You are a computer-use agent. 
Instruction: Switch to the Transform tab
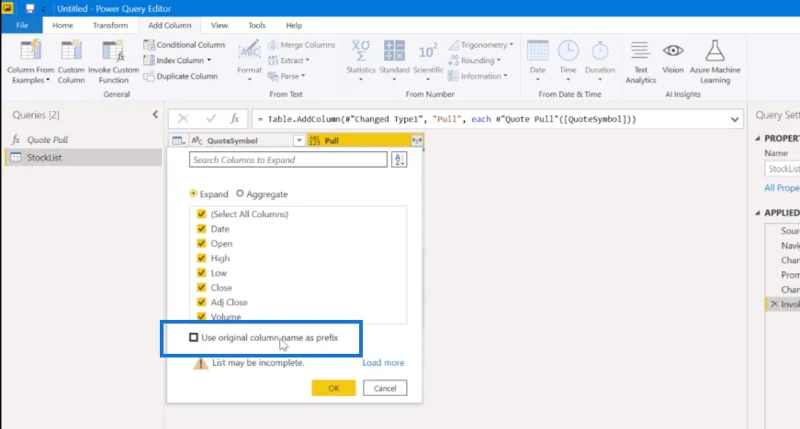pyautogui.click(x=110, y=25)
